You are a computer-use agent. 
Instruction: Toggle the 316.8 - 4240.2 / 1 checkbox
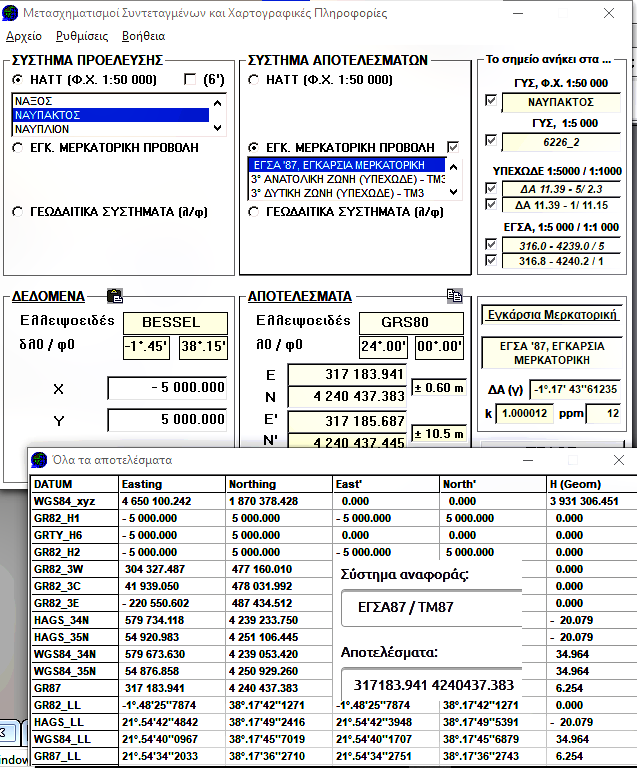(491, 260)
